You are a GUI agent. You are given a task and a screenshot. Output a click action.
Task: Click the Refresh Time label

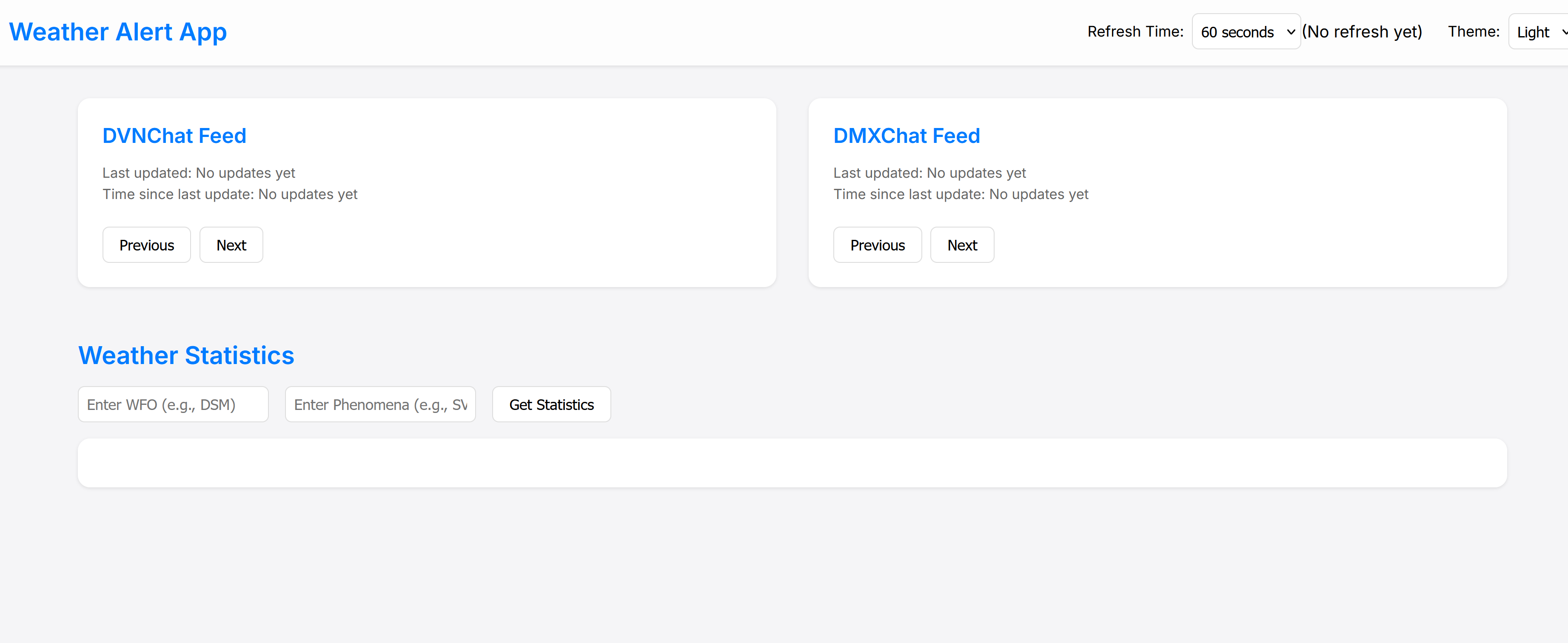1135,31
